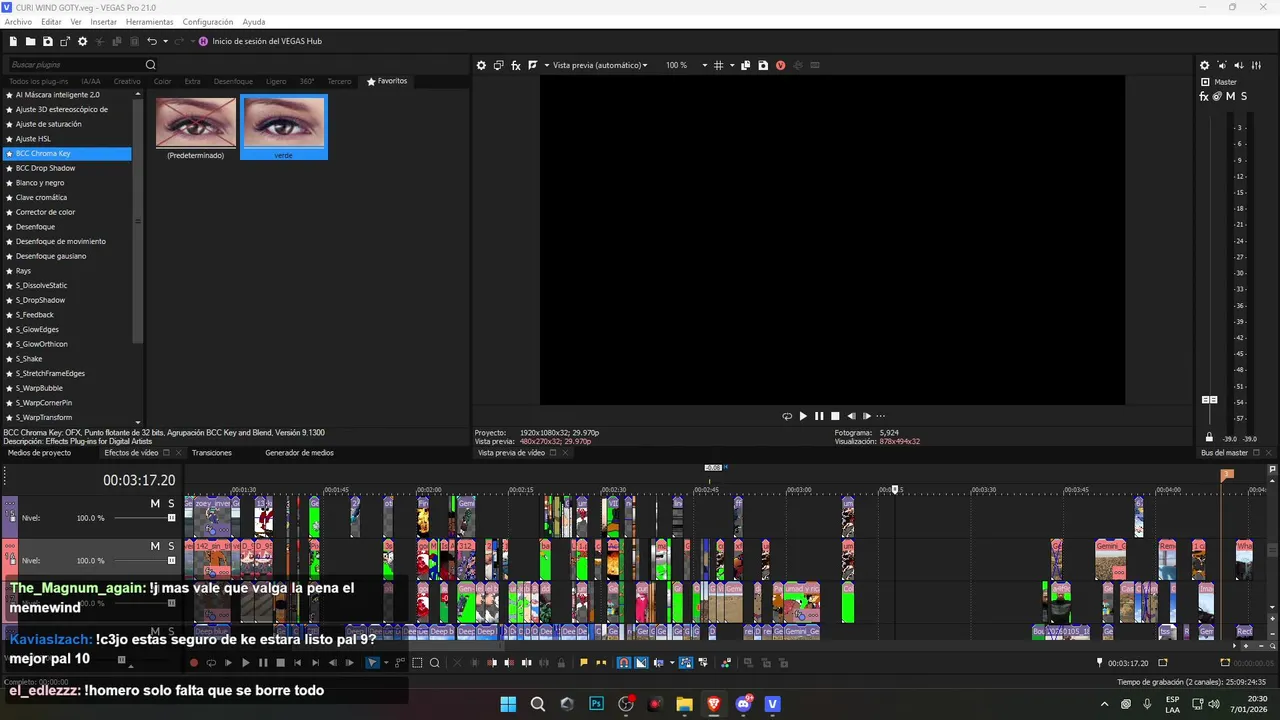Viewport: 1280px width, 720px height.
Task: Toggle preview on external monitor
Action: click(498, 65)
